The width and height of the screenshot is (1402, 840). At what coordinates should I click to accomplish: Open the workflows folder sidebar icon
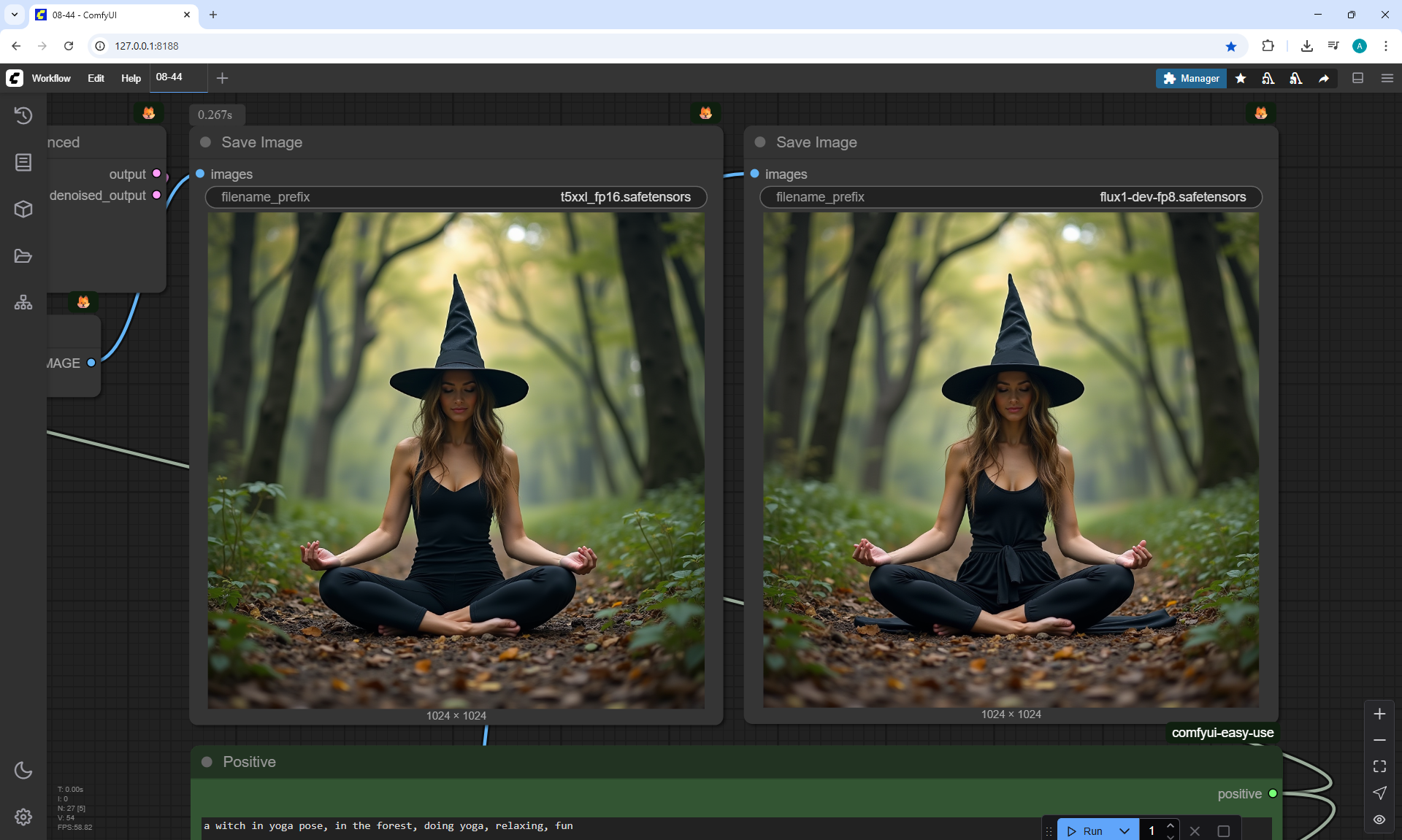(x=23, y=256)
